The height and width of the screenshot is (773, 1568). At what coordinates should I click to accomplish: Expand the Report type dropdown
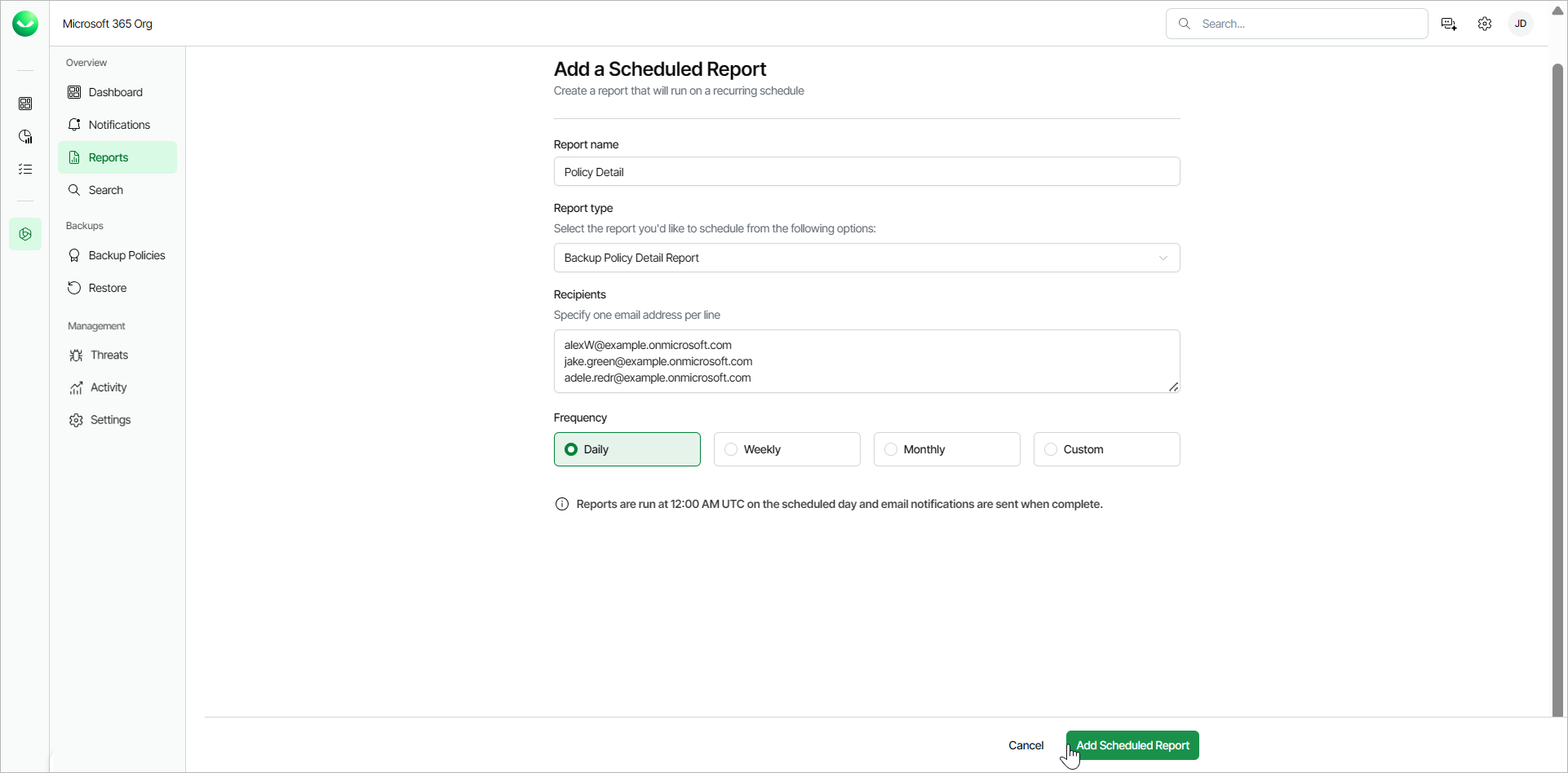tap(866, 258)
